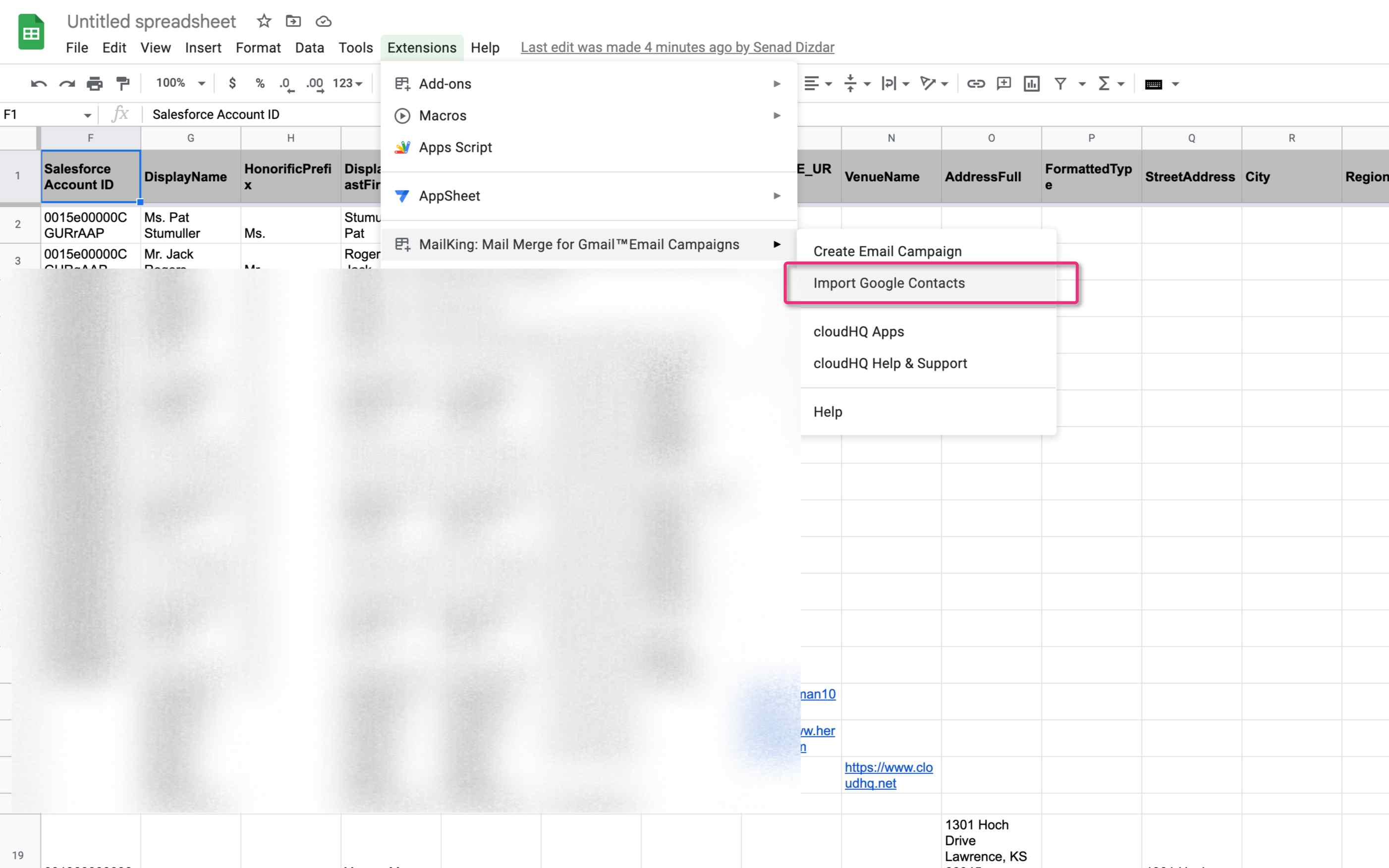Select the StreetAddress header cell

(1191, 177)
